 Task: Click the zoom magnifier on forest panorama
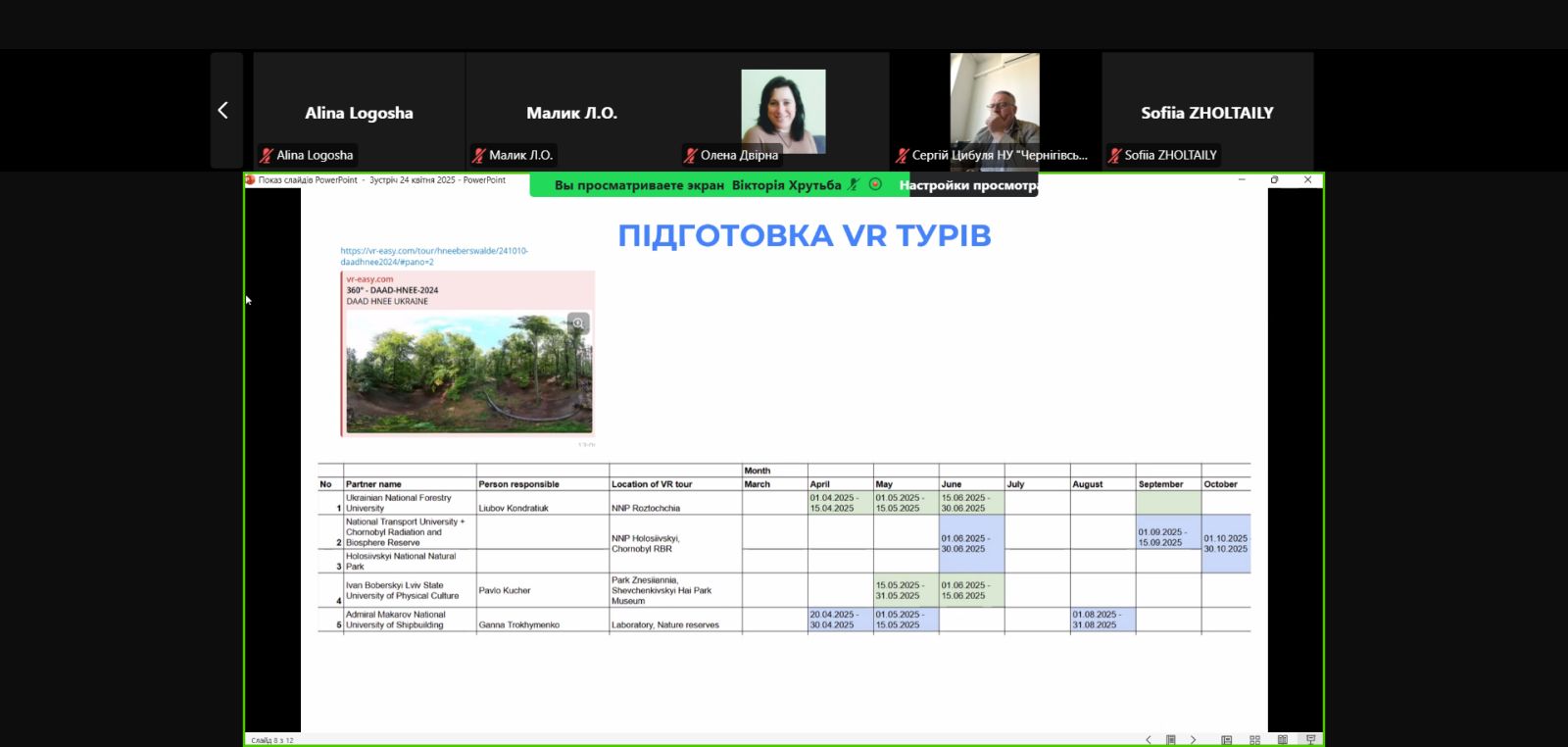click(578, 324)
